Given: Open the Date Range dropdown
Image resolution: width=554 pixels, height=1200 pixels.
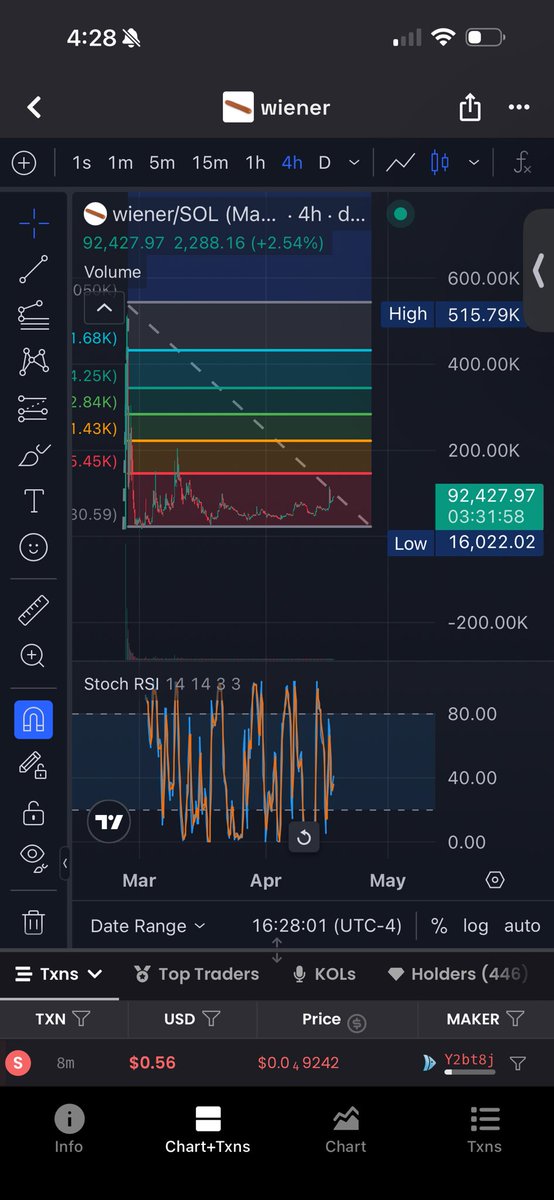Looking at the screenshot, I should pos(148,926).
